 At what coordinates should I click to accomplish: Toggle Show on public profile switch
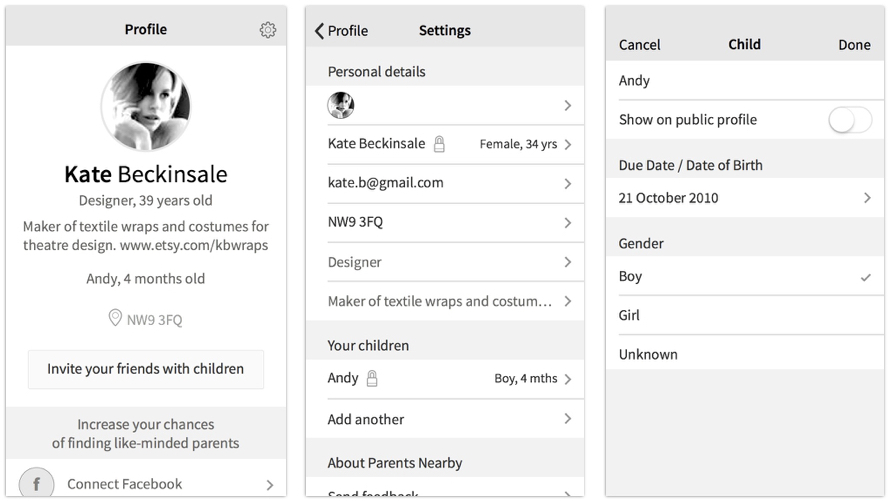coord(849,120)
